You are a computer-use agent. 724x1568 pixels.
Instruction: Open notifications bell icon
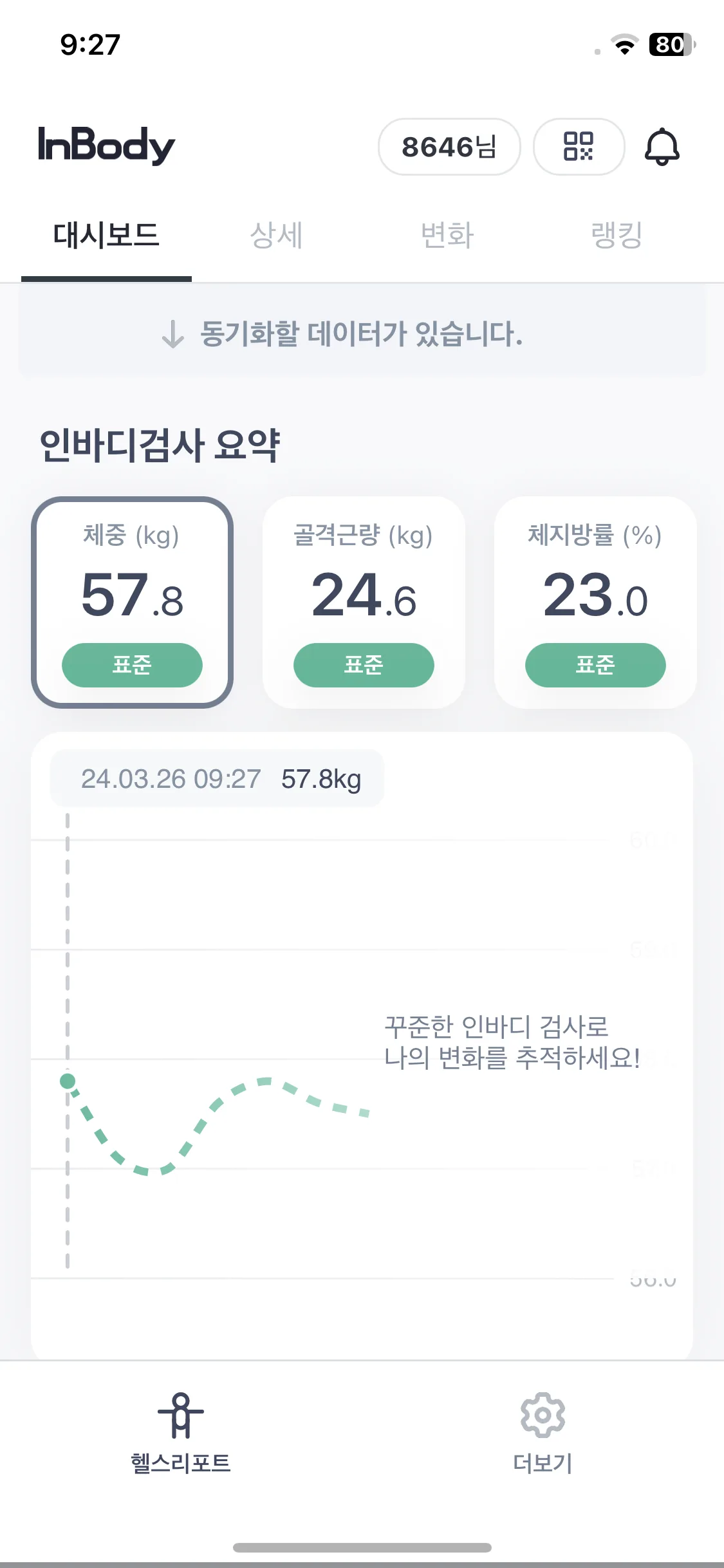(x=662, y=147)
